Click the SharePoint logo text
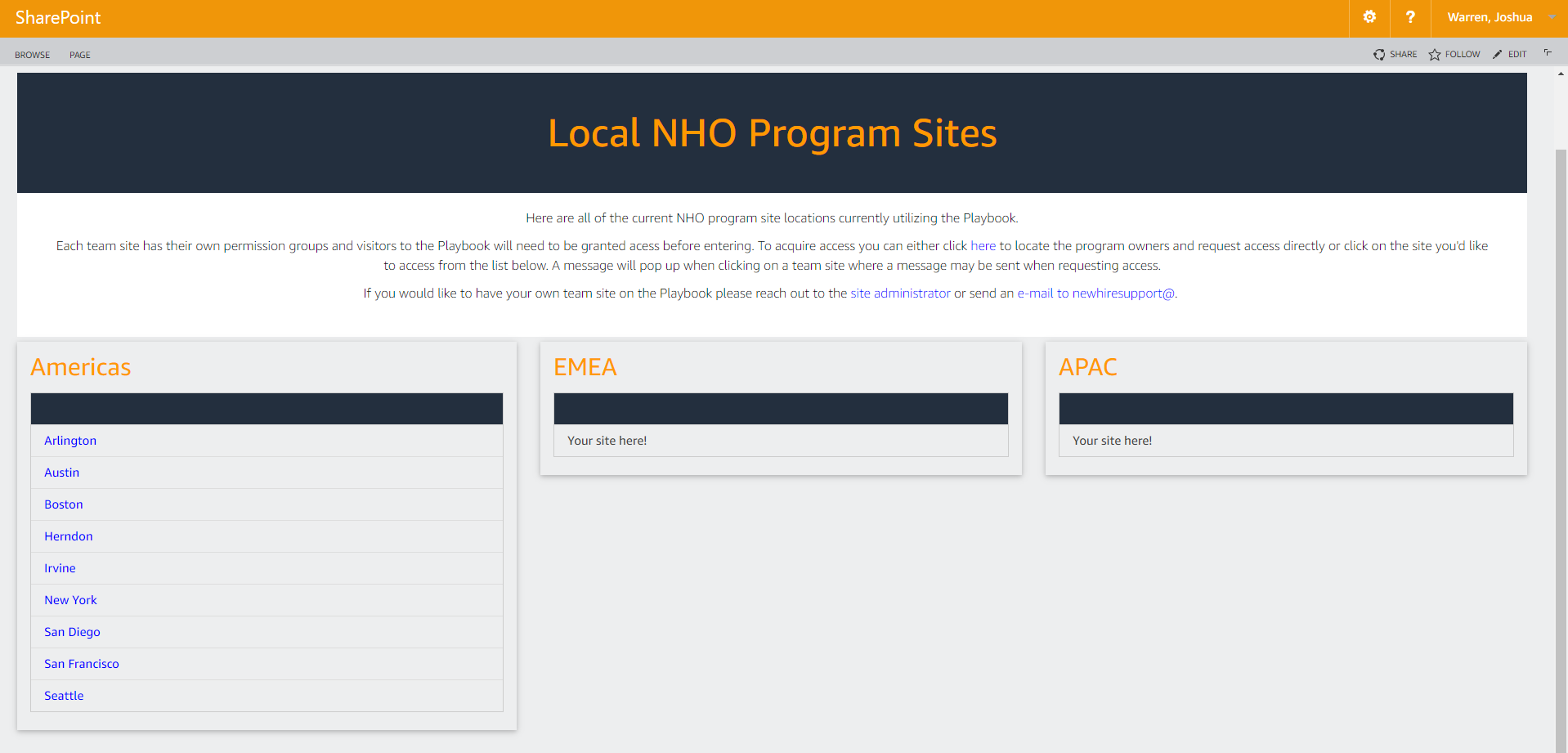 coord(58,18)
